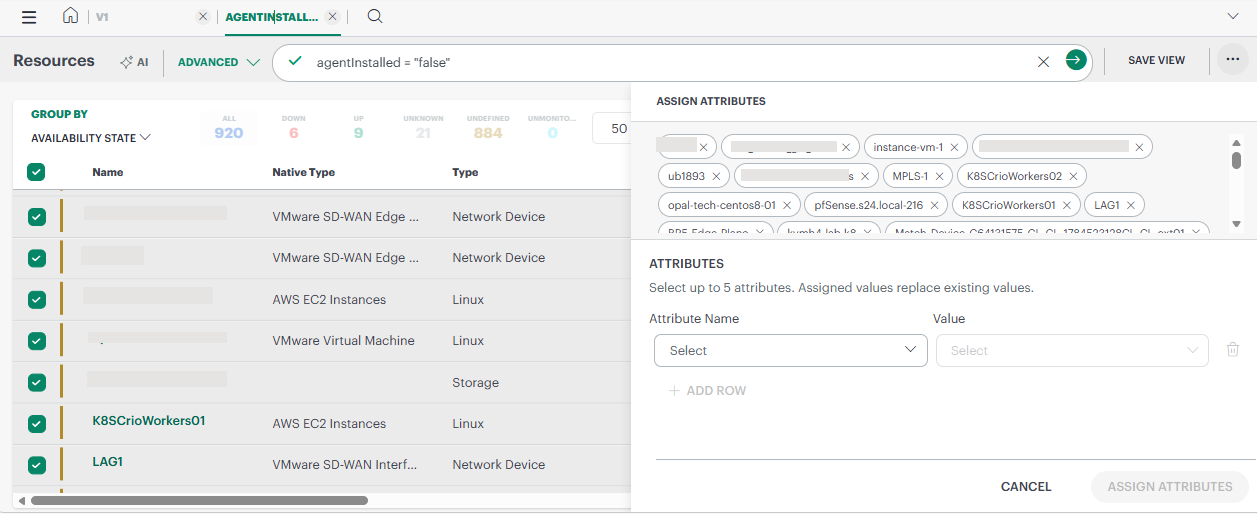Click the horizontal table scrollbar
Image resolution: width=1257 pixels, height=515 pixels.
(199, 500)
